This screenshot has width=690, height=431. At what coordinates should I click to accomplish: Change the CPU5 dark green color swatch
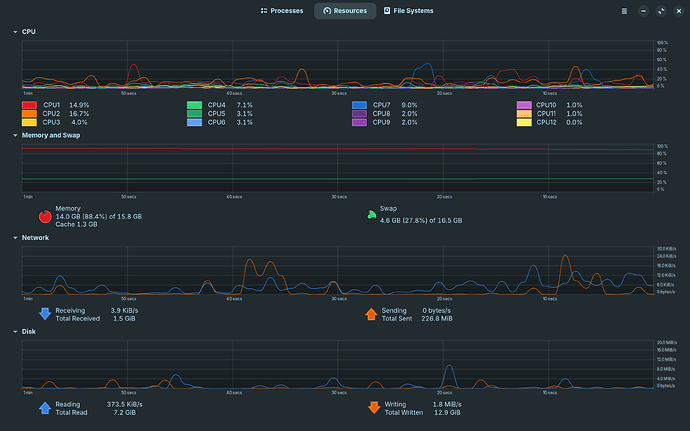point(195,114)
